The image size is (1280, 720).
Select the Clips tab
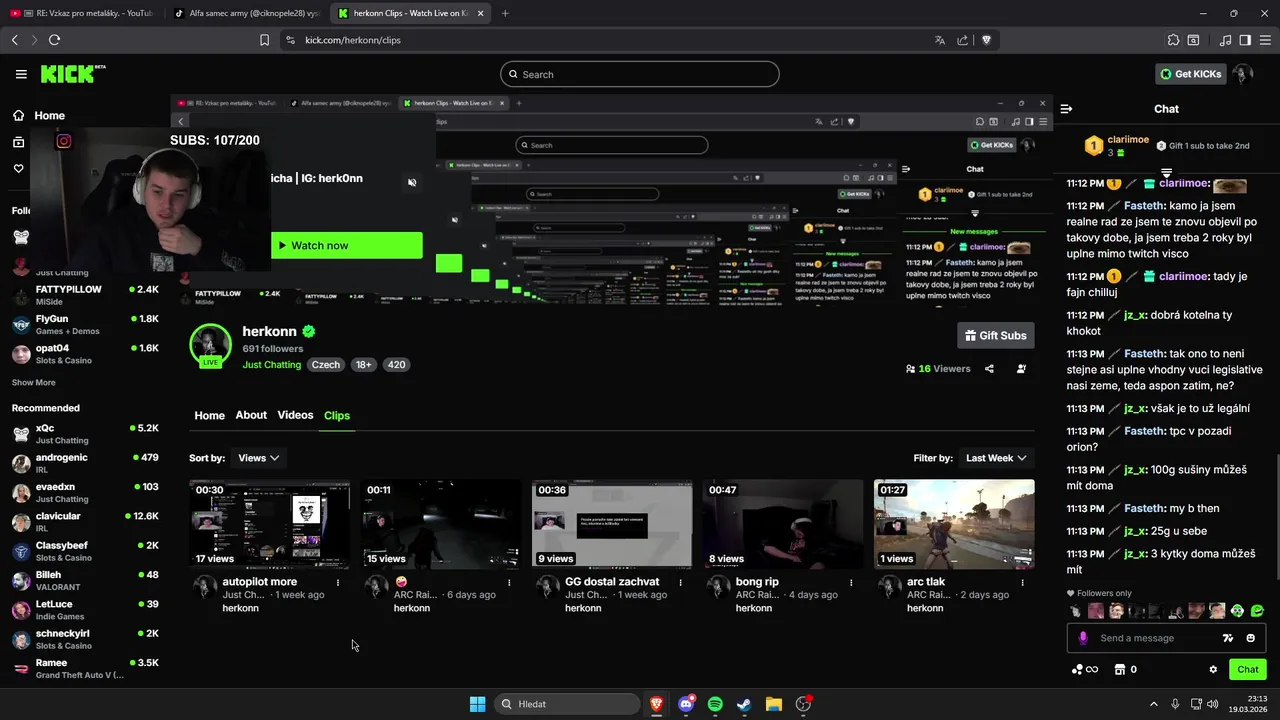(x=337, y=416)
